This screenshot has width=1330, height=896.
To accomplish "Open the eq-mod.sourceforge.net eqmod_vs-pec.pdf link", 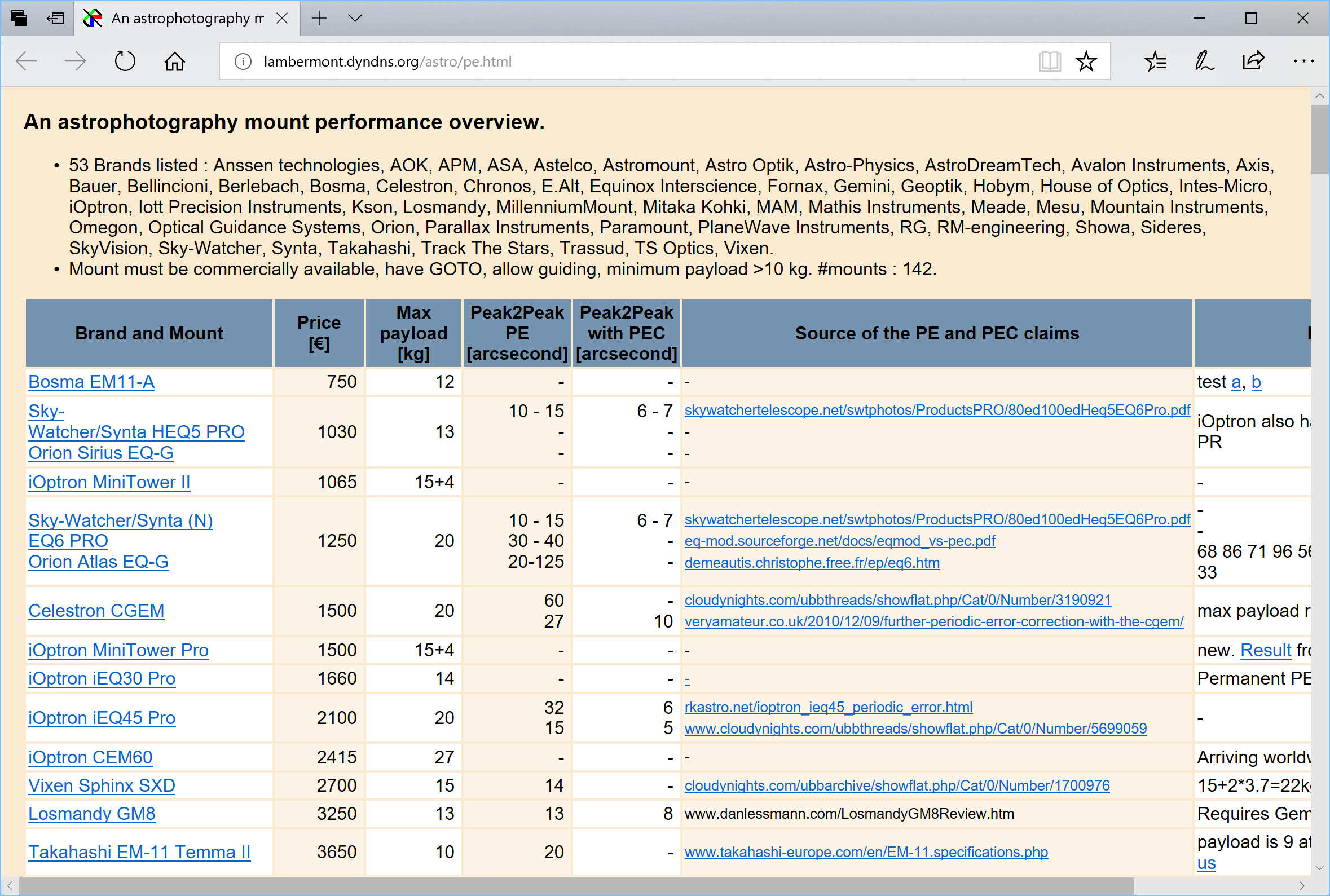I will coord(840,541).
